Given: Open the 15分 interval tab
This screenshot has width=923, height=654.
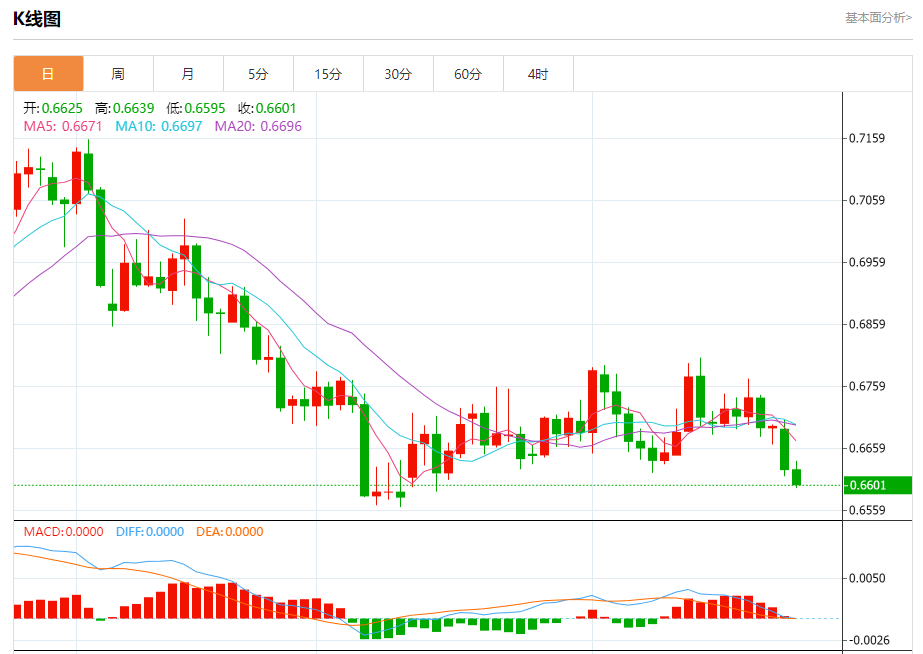Looking at the screenshot, I should point(328,74).
